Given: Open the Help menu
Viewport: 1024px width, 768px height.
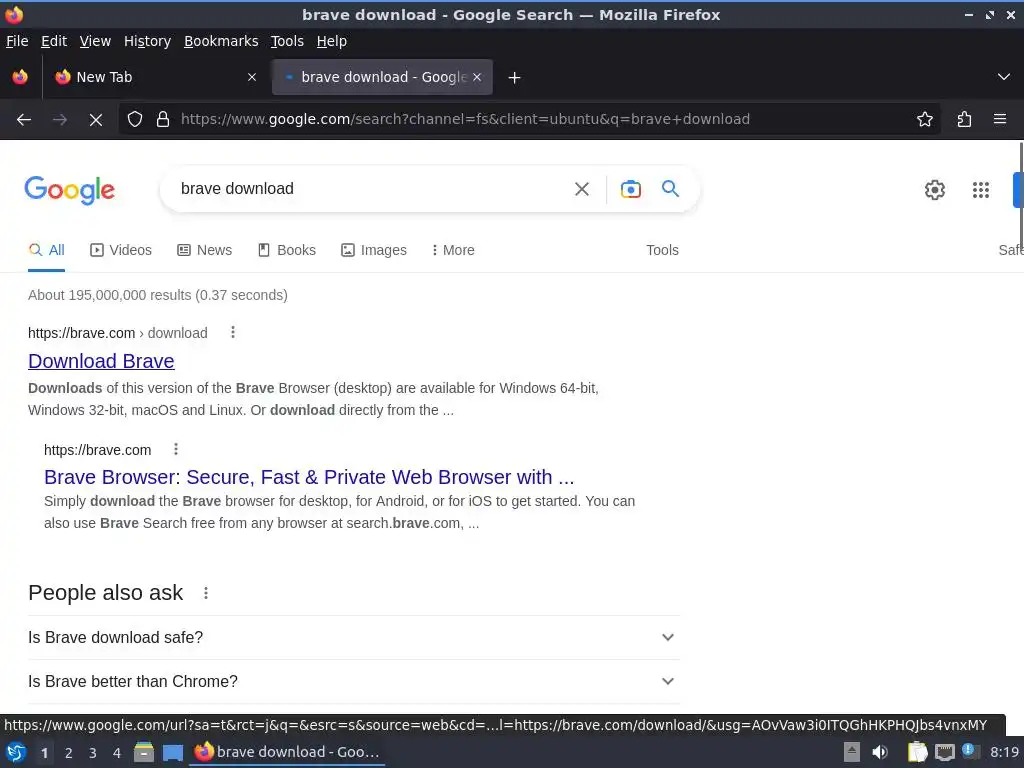Looking at the screenshot, I should point(332,41).
